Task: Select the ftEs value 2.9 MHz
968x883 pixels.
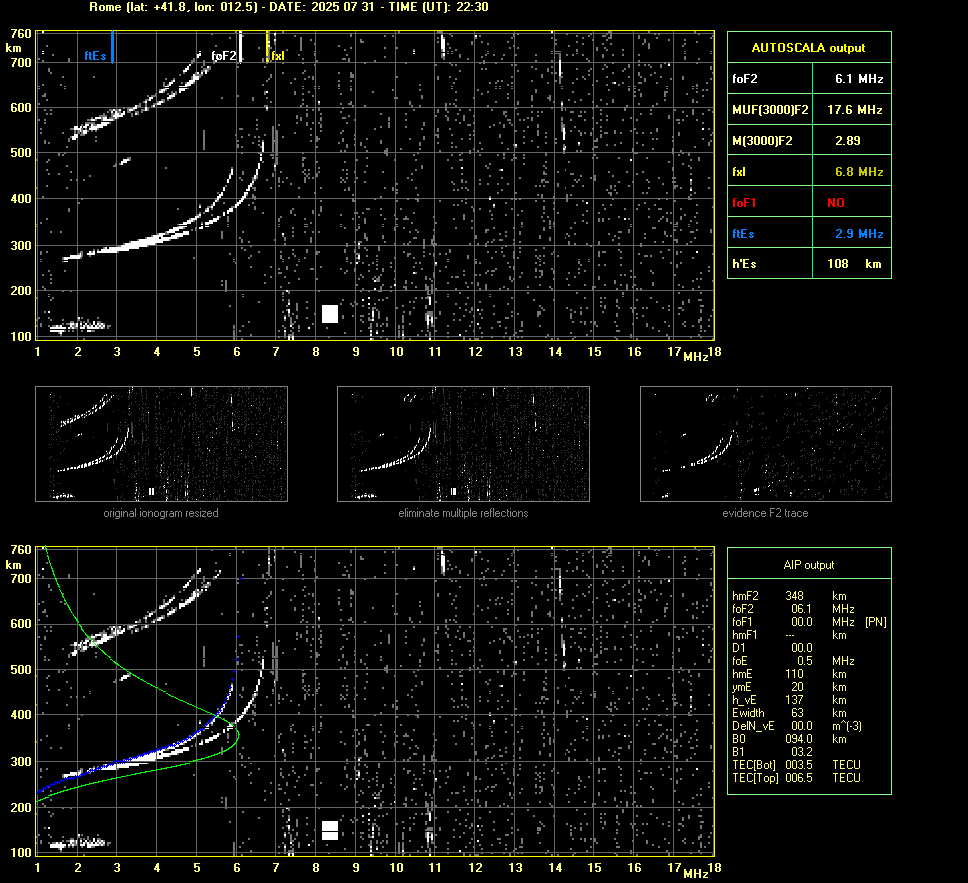Action: [x=859, y=233]
